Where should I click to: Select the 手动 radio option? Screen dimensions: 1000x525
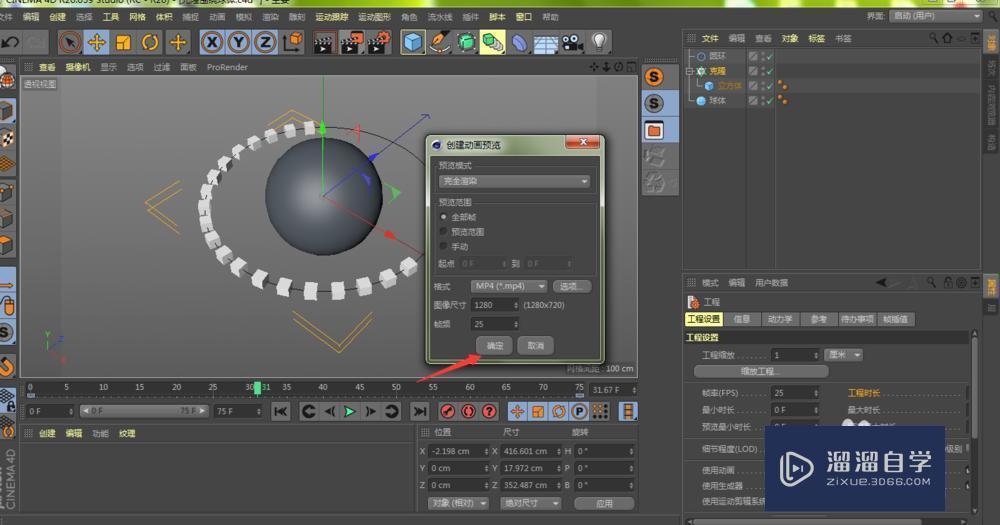[444, 246]
